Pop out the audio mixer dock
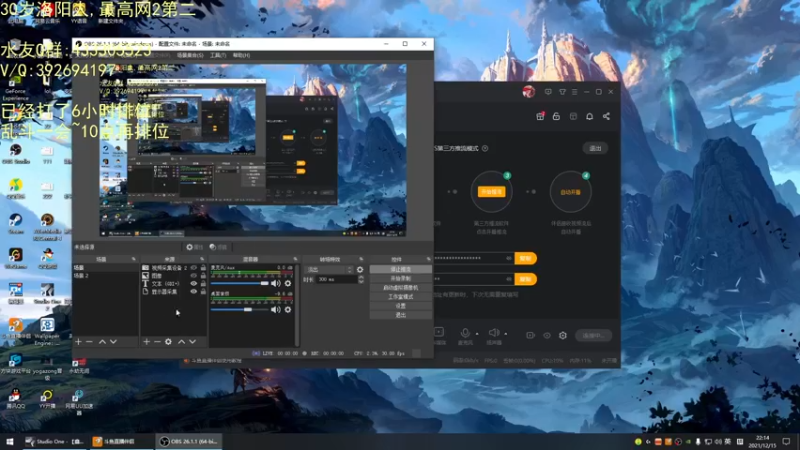This screenshot has width=800, height=450. click(x=295, y=259)
